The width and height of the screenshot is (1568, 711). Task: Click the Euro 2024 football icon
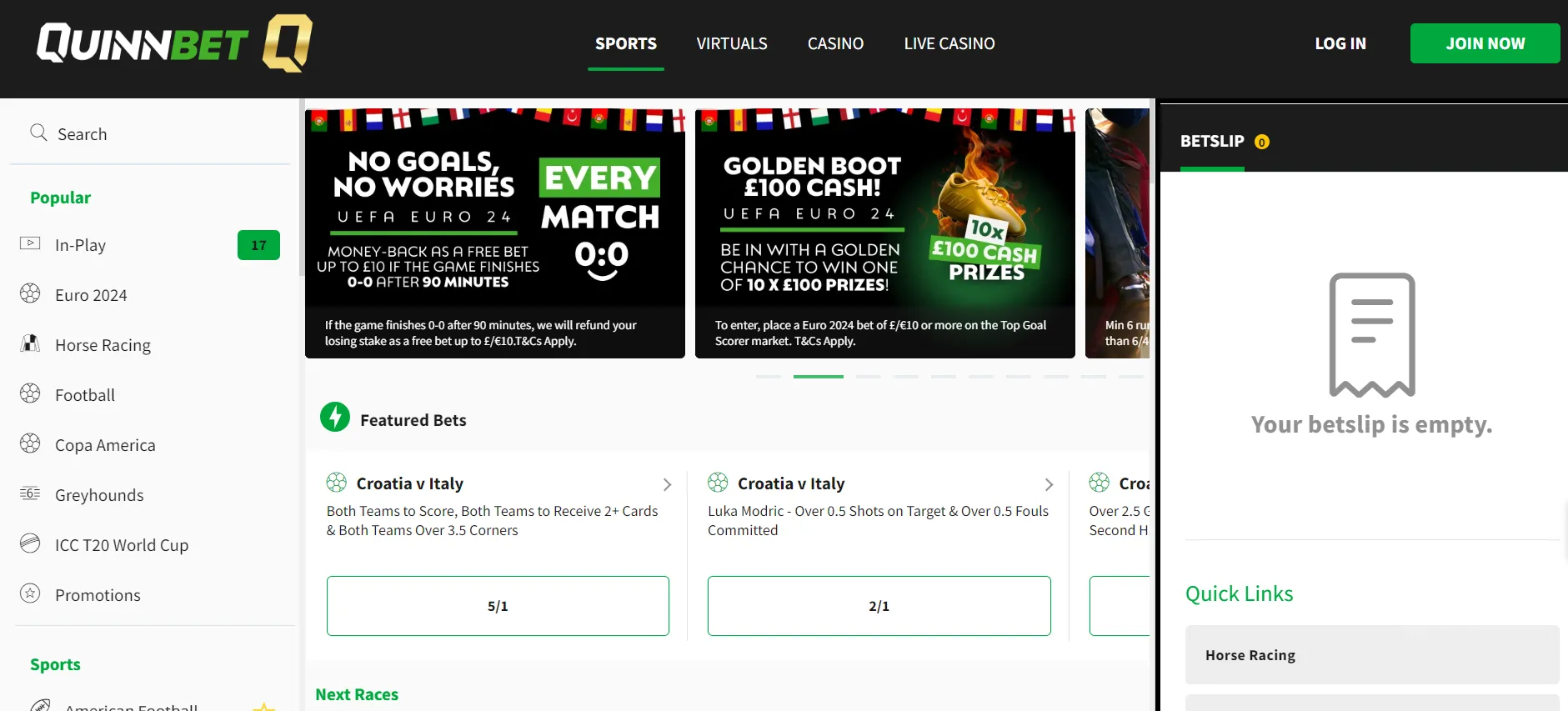30,293
